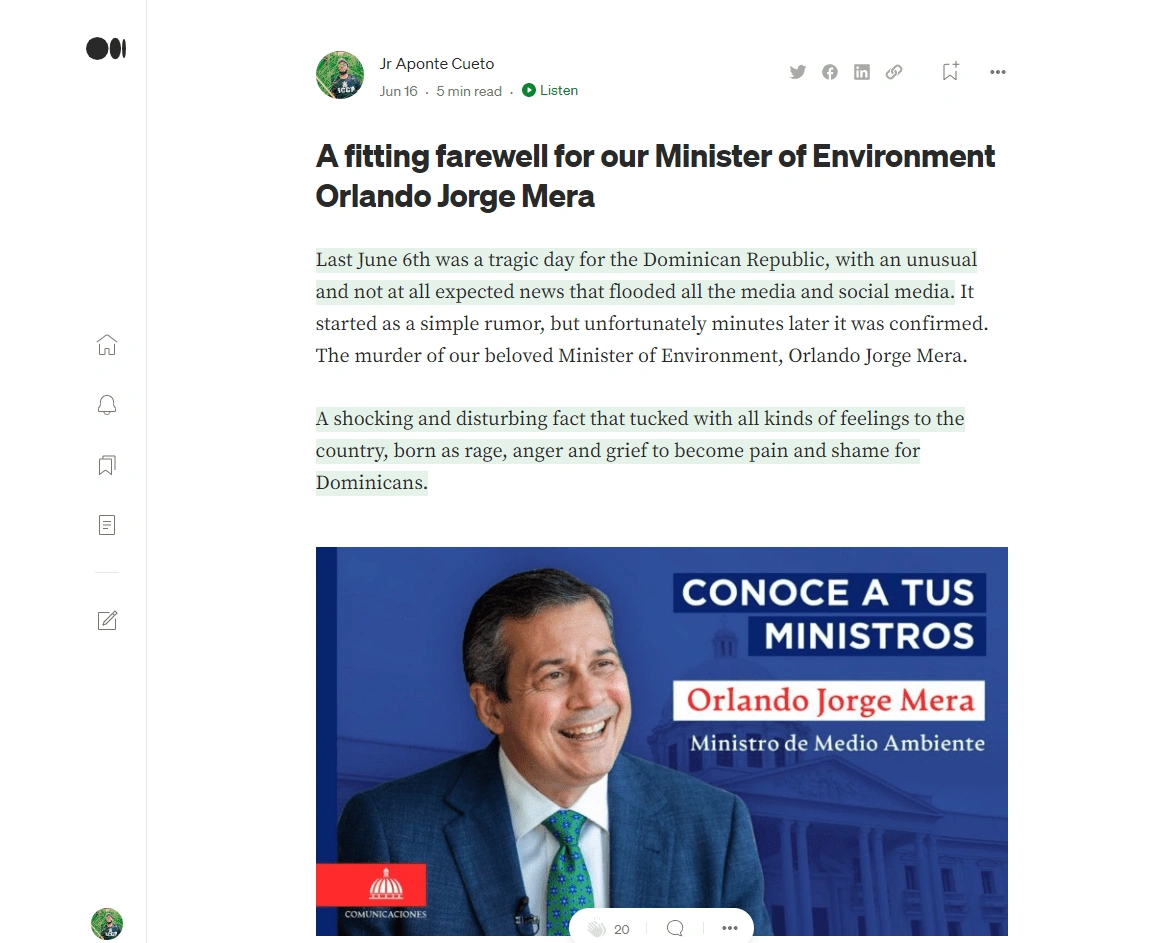This screenshot has width=1168, height=943.
Task: Clap for the article on the floating bar
Action: [597, 928]
